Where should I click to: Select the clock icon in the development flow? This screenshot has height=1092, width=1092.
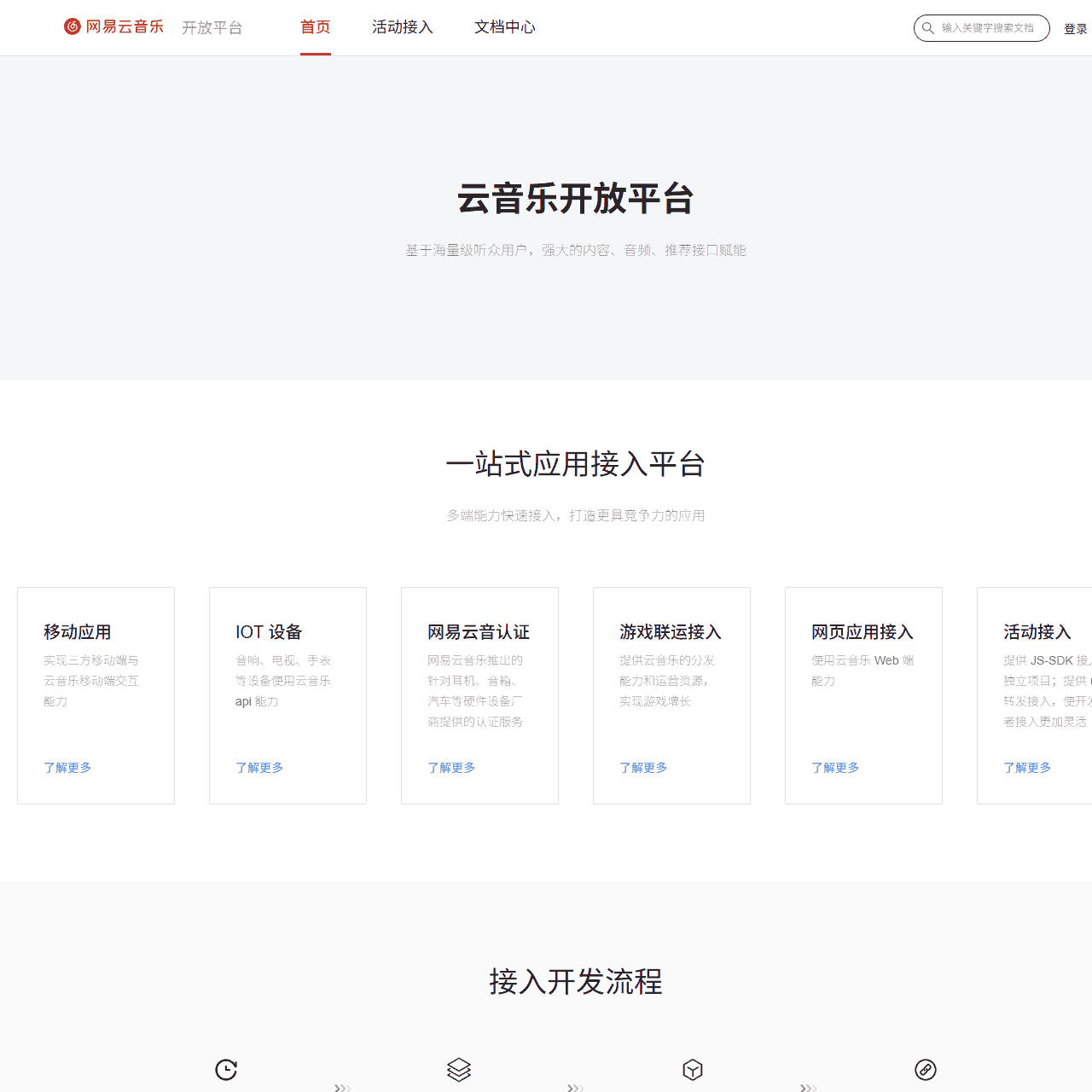click(225, 1070)
